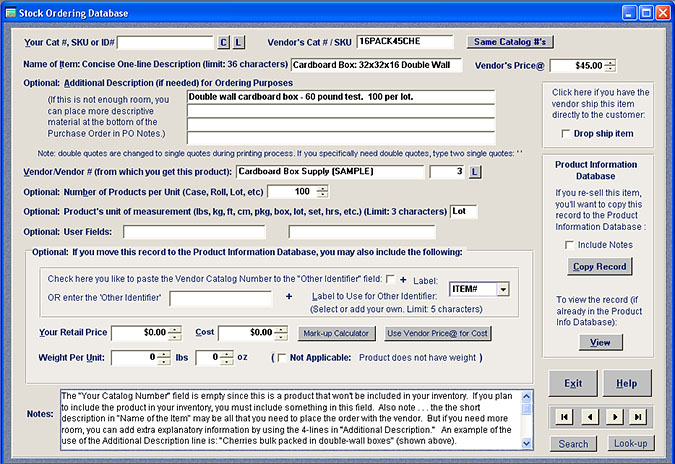Click the fourth Additional Description line
Screen dimensions: 675x464
(341, 138)
